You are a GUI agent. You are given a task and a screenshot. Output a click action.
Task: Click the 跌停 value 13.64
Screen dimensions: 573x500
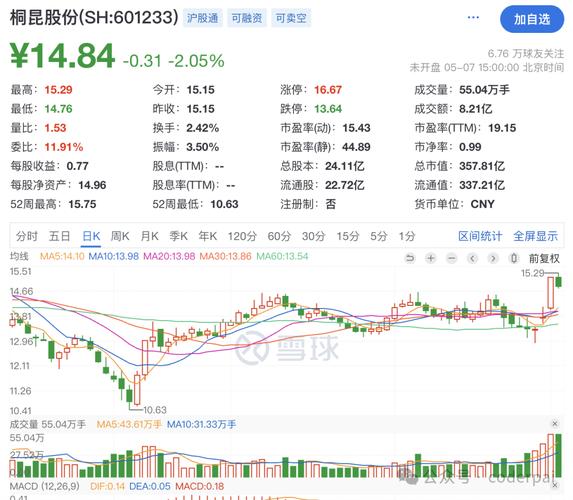pos(328,109)
